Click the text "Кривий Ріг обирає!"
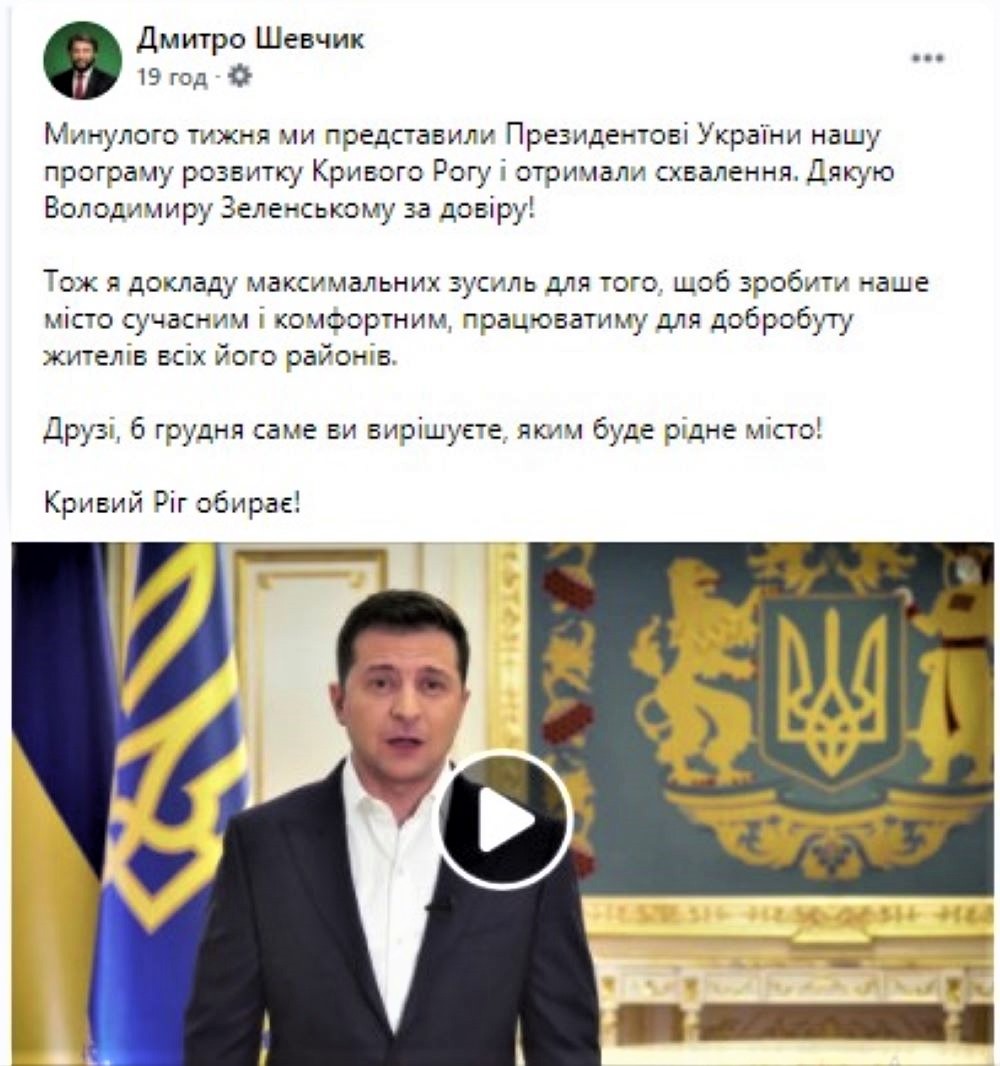Image resolution: width=1000 pixels, height=1066 pixels. tap(171, 503)
